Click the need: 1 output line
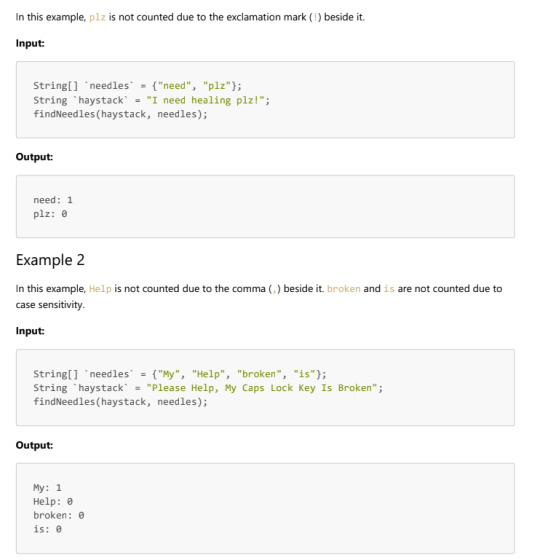 pyautogui.click(x=53, y=200)
